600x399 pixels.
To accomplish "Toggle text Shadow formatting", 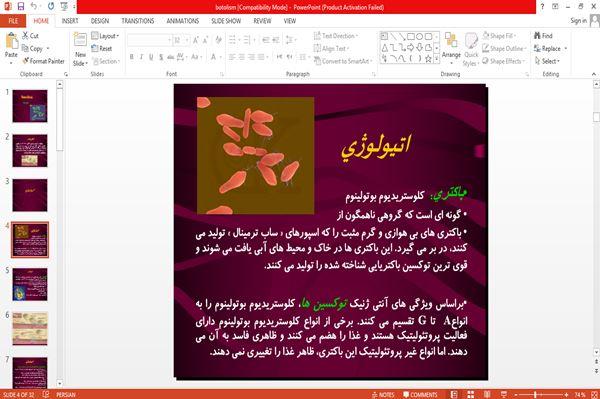I will pyautogui.click(x=161, y=57).
